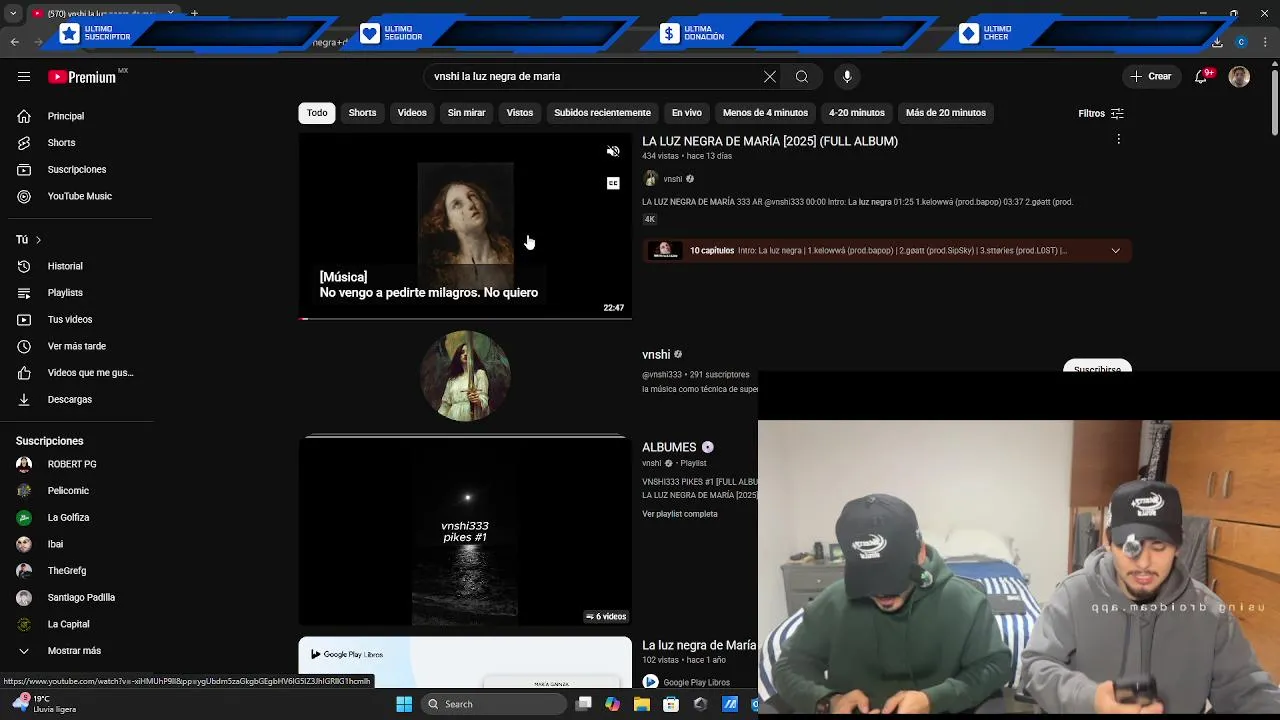
Task: Open File Explorer from the taskbar
Action: [642, 704]
